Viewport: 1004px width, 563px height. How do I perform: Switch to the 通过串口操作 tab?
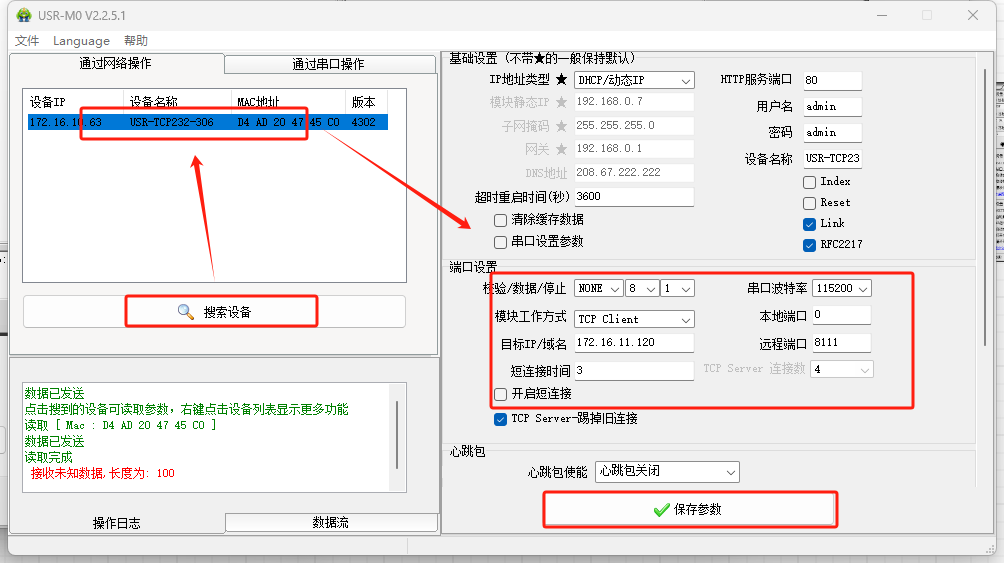(x=329, y=64)
